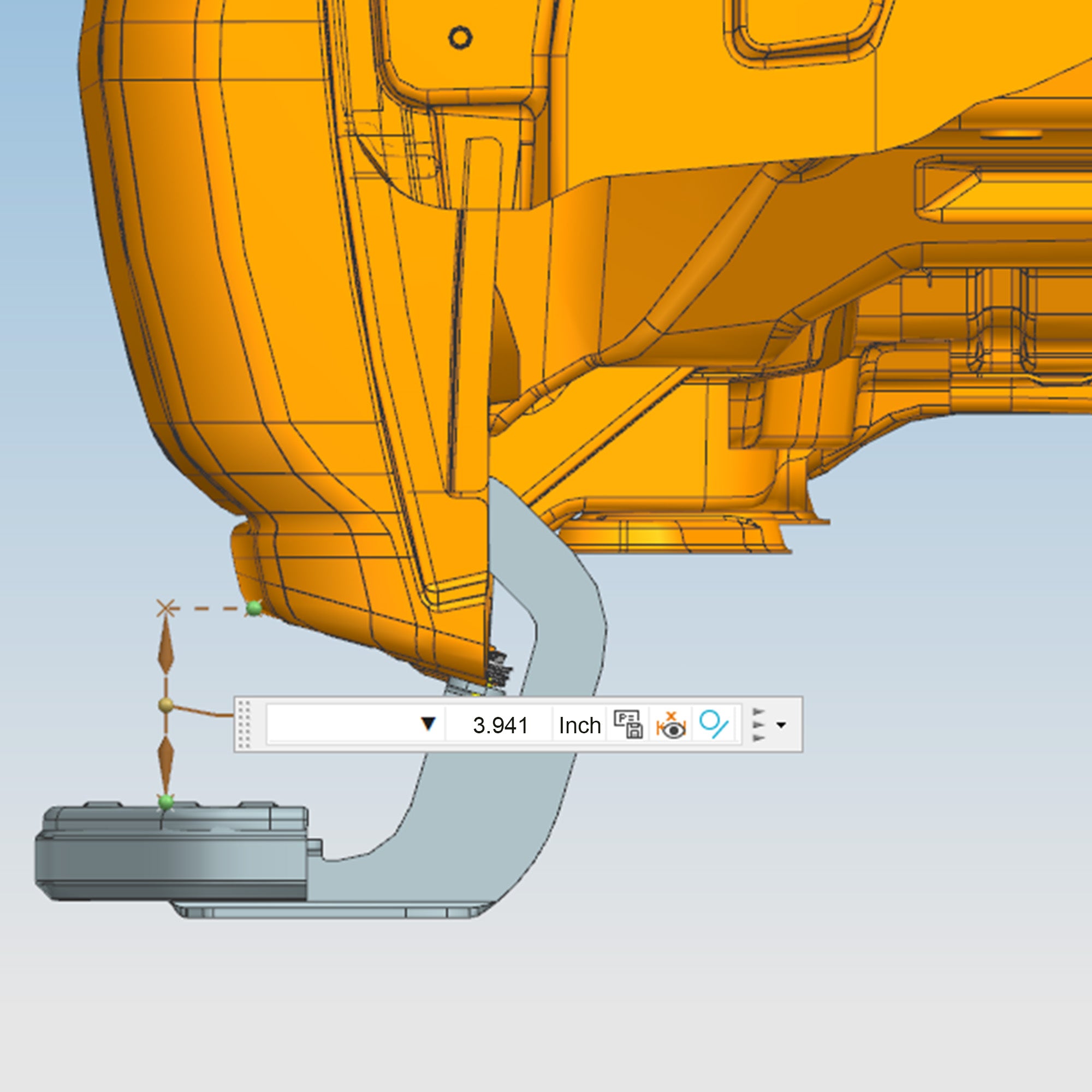Click the three gray arrows toolbar icon
The width and height of the screenshot is (1092, 1092).
click(x=759, y=725)
